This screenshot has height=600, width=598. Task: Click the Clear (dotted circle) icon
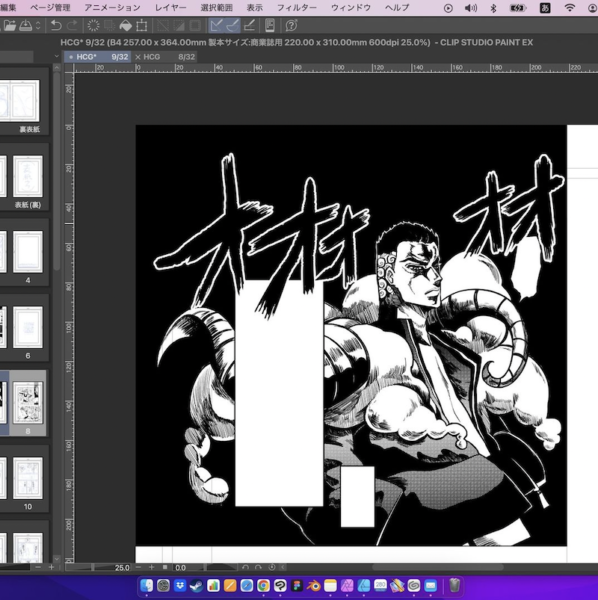(93, 26)
